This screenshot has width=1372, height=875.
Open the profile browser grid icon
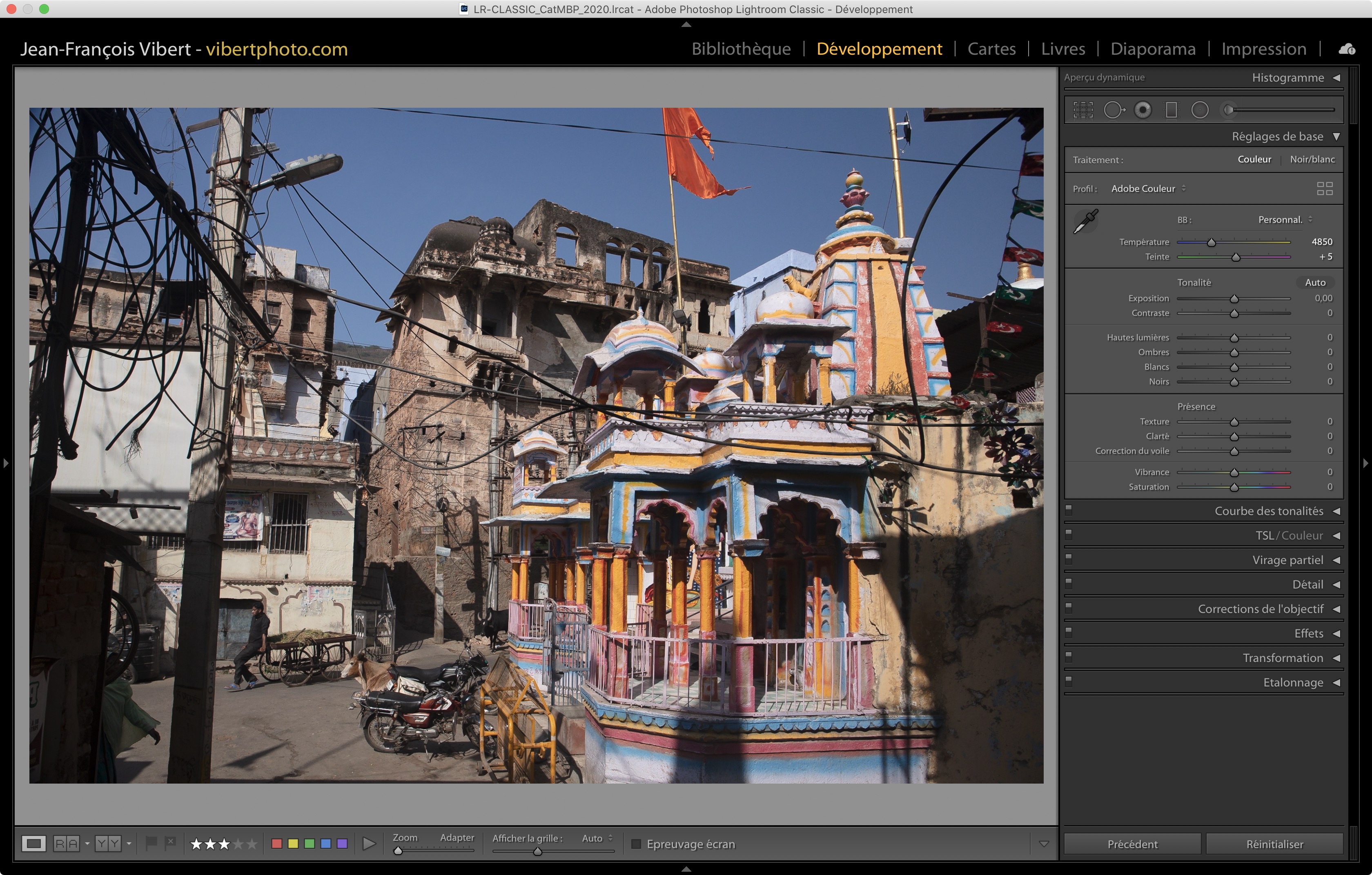coord(1325,189)
